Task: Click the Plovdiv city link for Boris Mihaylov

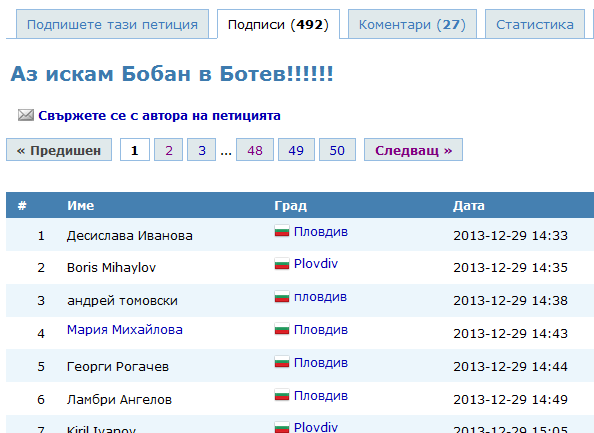Action: pos(316,264)
